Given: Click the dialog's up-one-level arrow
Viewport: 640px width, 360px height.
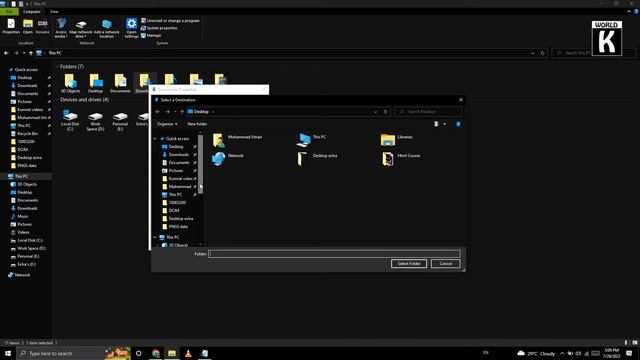Looking at the screenshot, I should [x=182, y=112].
